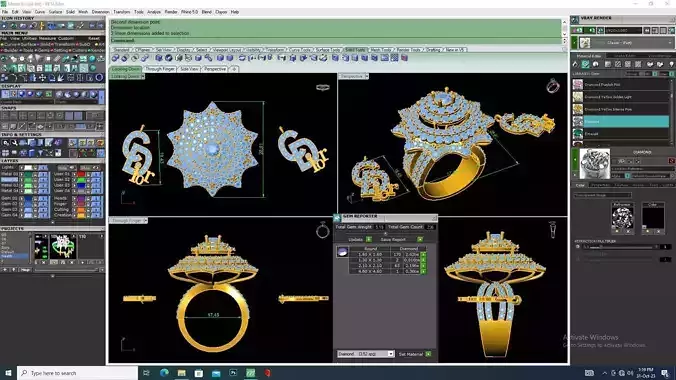The image size is (676, 380).
Task: Click the ring project thumbnail in Projects panel
Action: [x=63, y=246]
